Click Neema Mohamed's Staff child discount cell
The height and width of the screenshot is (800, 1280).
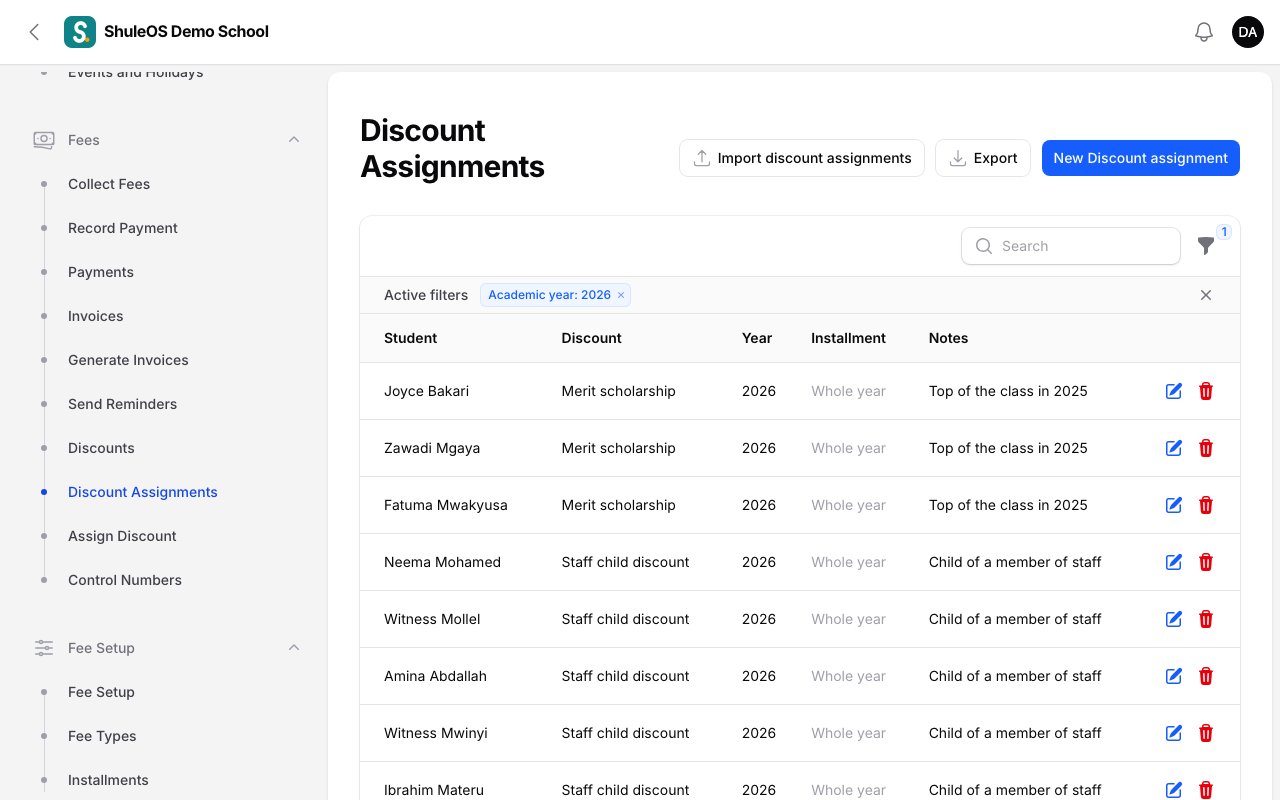pos(626,562)
